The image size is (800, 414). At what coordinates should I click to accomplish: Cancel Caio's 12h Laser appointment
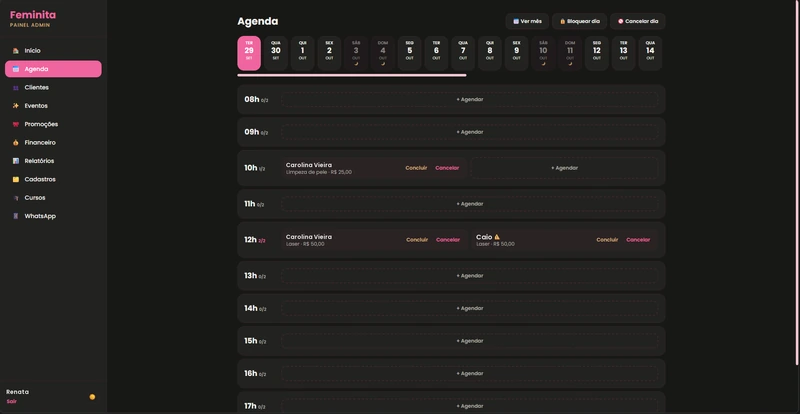638,240
